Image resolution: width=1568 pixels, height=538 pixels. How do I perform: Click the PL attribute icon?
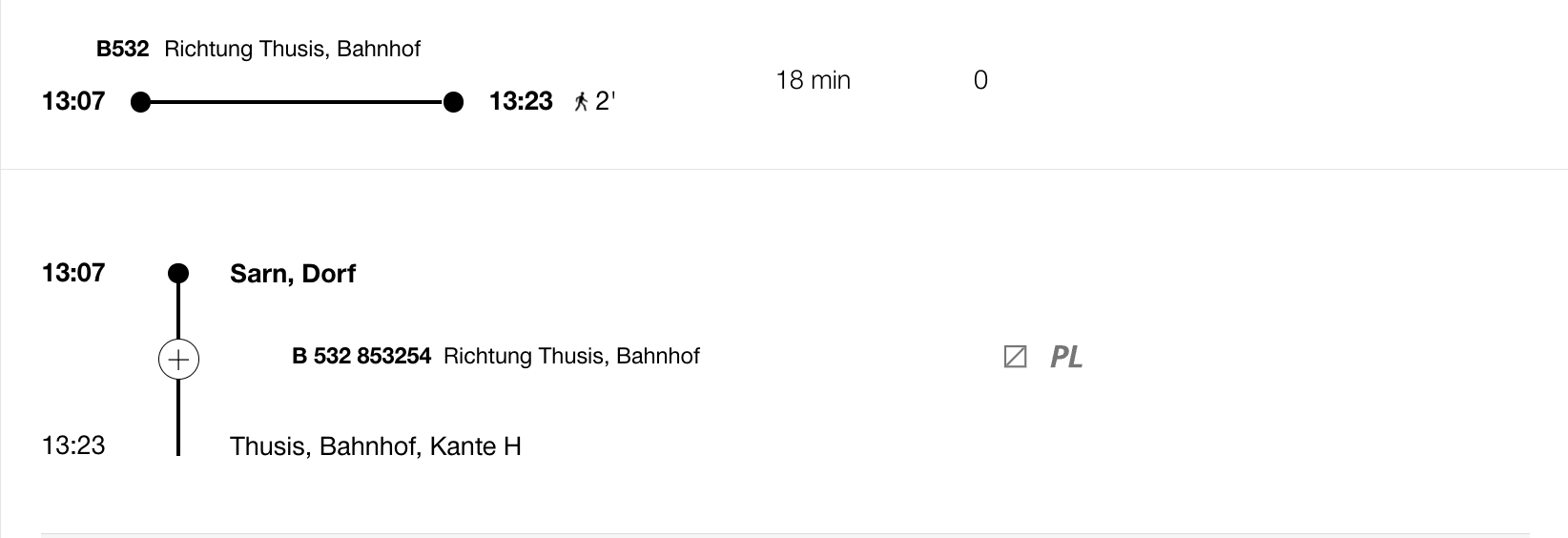pyautogui.click(x=1065, y=357)
